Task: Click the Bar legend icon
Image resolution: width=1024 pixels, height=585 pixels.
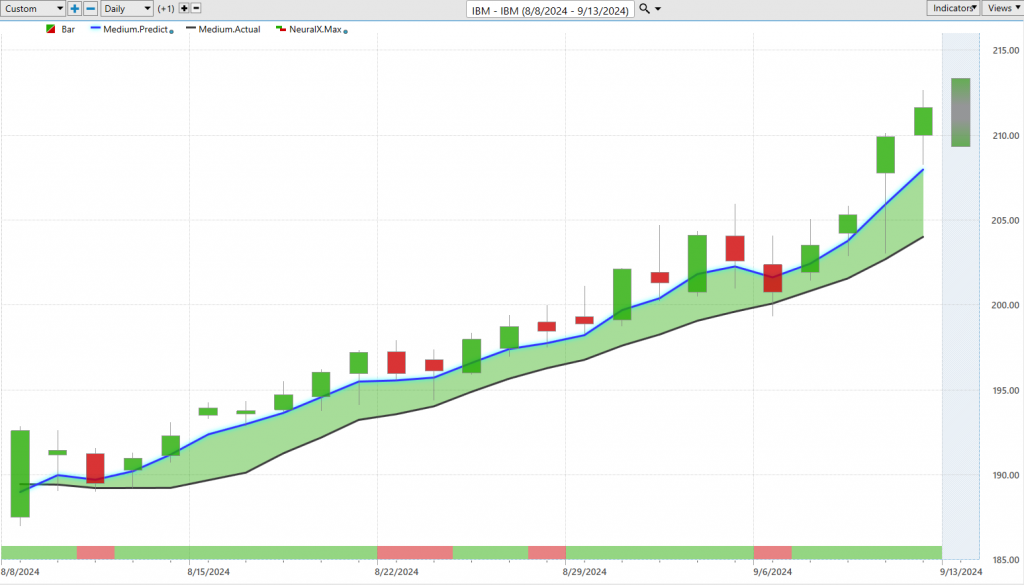Action: coord(51,29)
